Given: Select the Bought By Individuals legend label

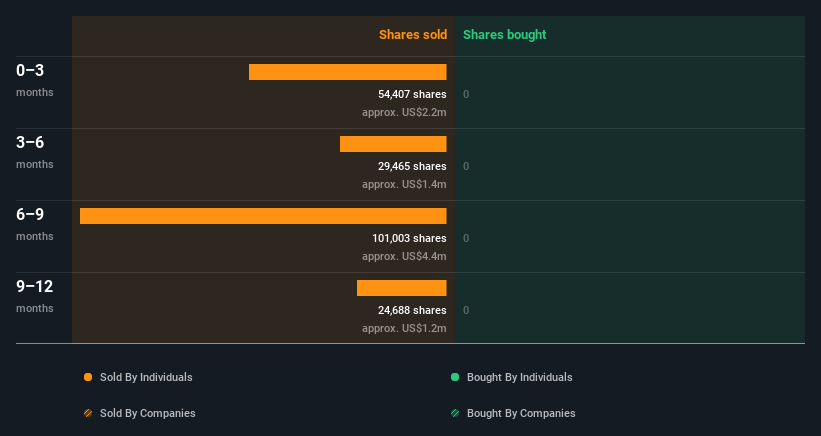Looking at the screenshot, I should coord(519,377).
